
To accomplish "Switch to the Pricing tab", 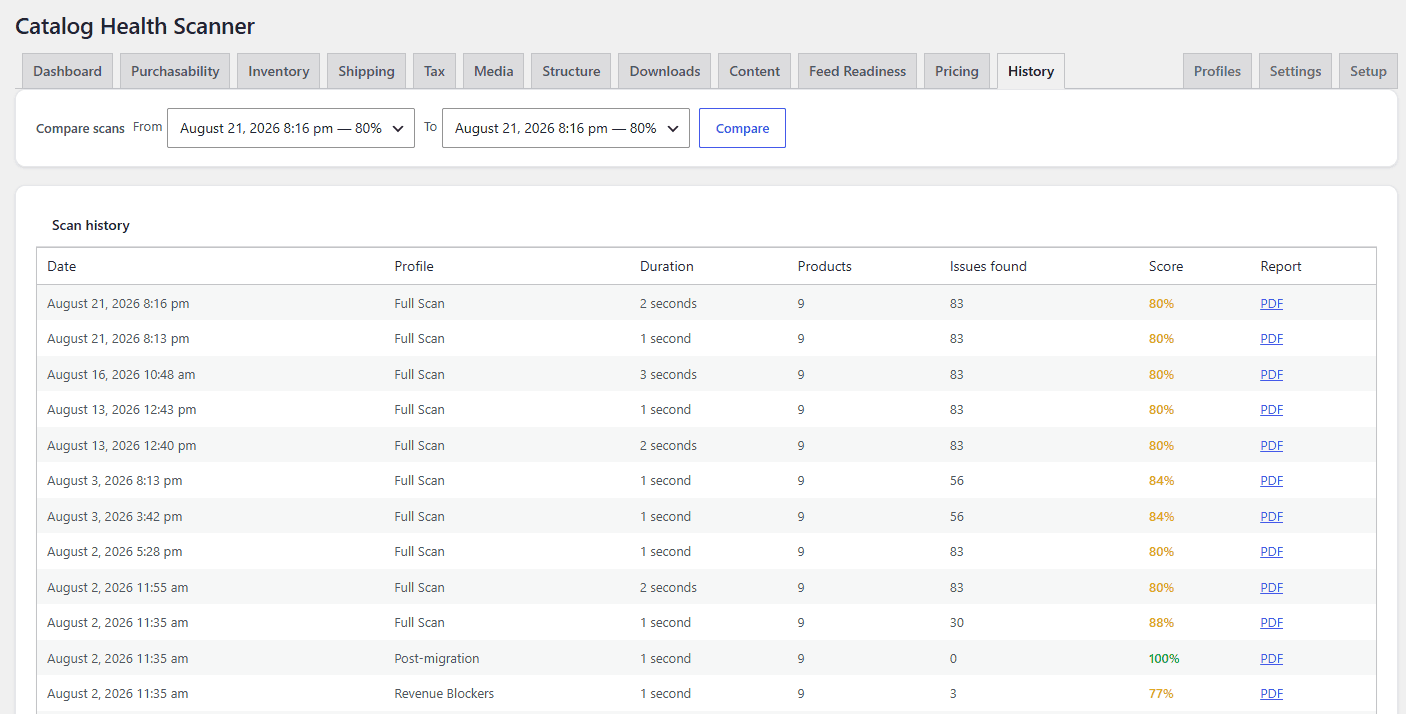I will [957, 71].
